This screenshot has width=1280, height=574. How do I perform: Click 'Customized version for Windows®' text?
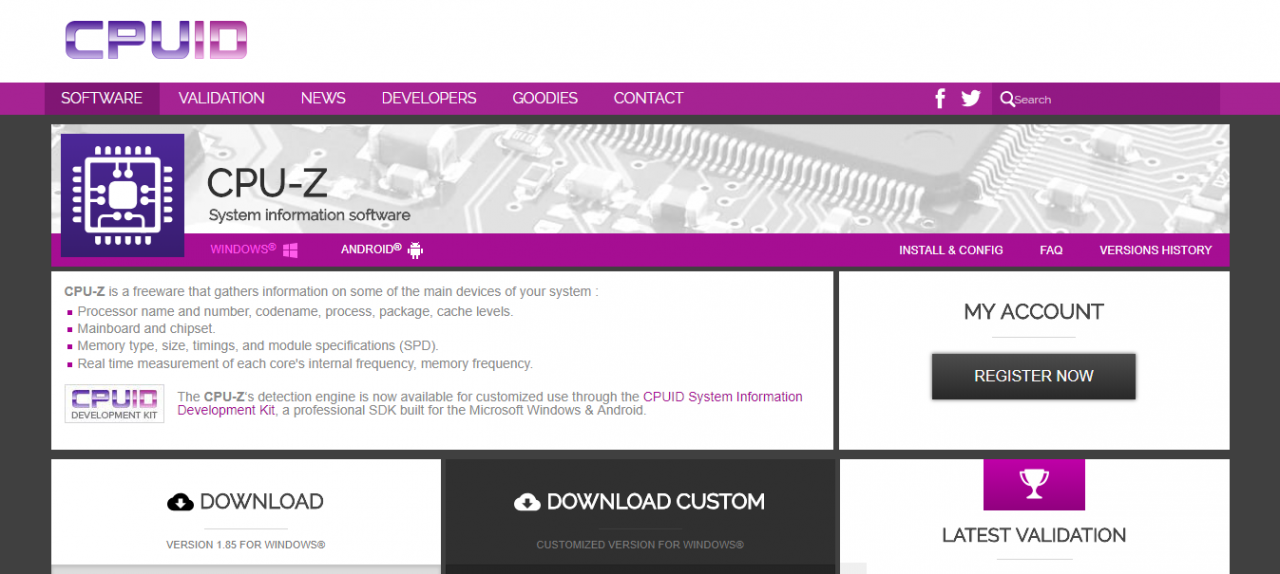640,545
